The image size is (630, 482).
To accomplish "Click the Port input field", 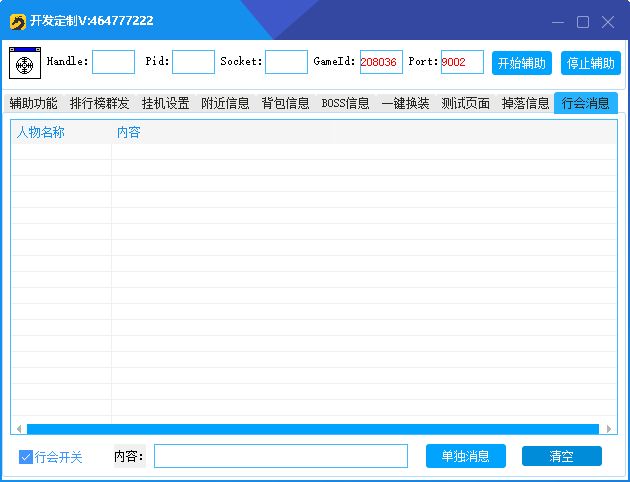I will tap(461, 62).
